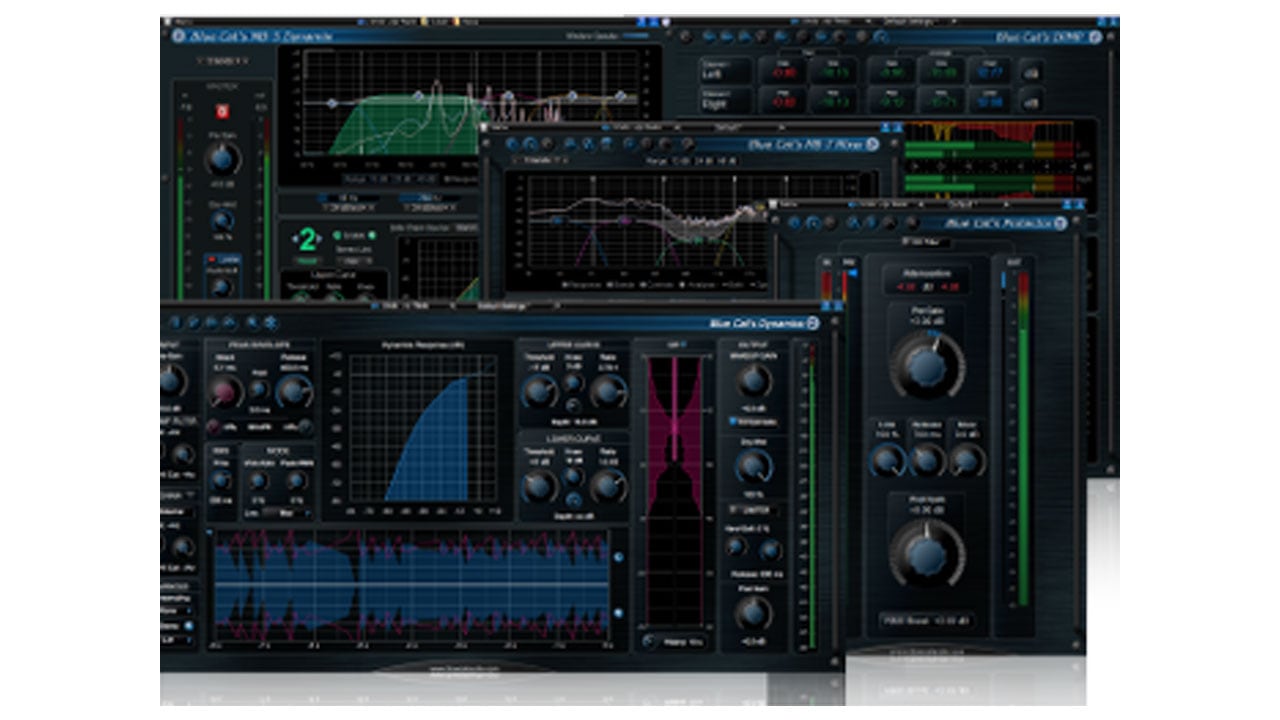Screen dimensions: 1280x720
Task: Click the Blue Cat's Dynamics logo icon
Action: (x=813, y=323)
